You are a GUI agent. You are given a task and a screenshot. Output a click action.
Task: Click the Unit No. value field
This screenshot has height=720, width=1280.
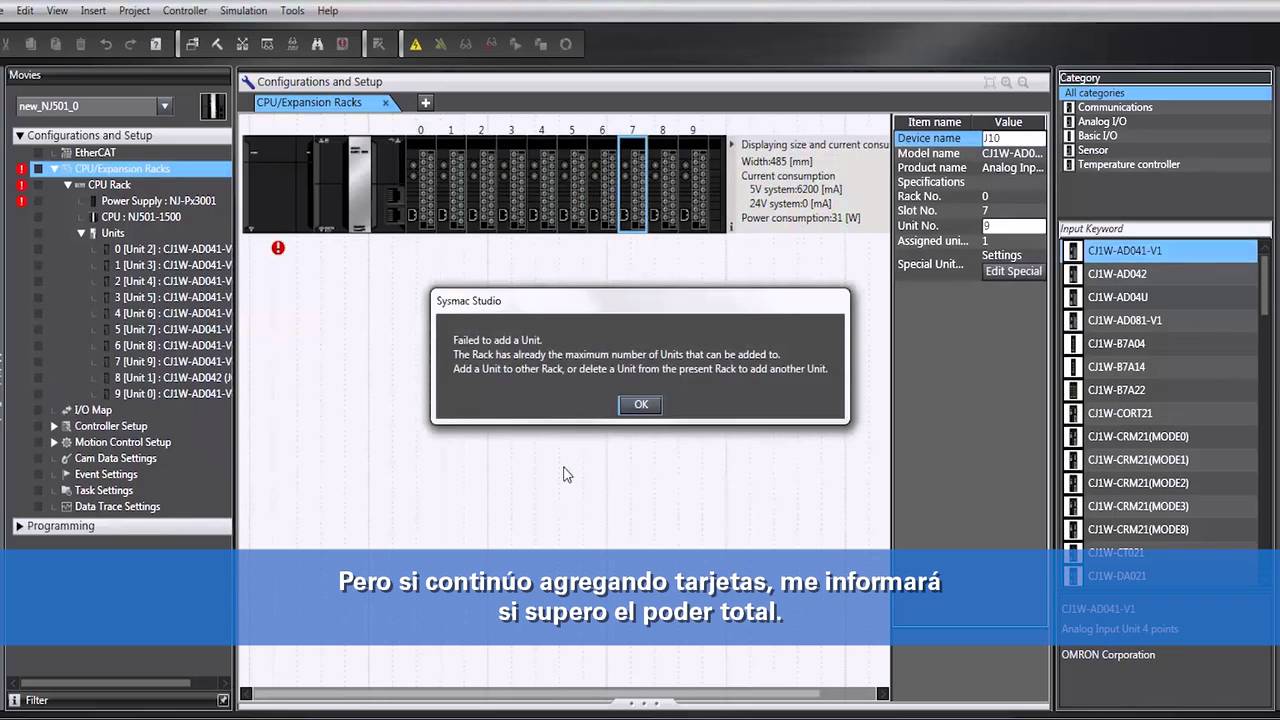[1013, 226]
